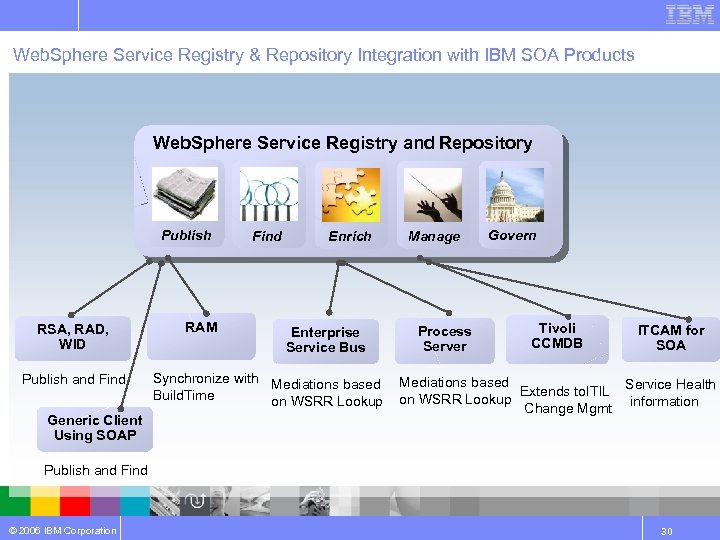Click the '© 2006 IBM Corporation' footer text
Viewport: 720px width, 540px height.
point(62,530)
